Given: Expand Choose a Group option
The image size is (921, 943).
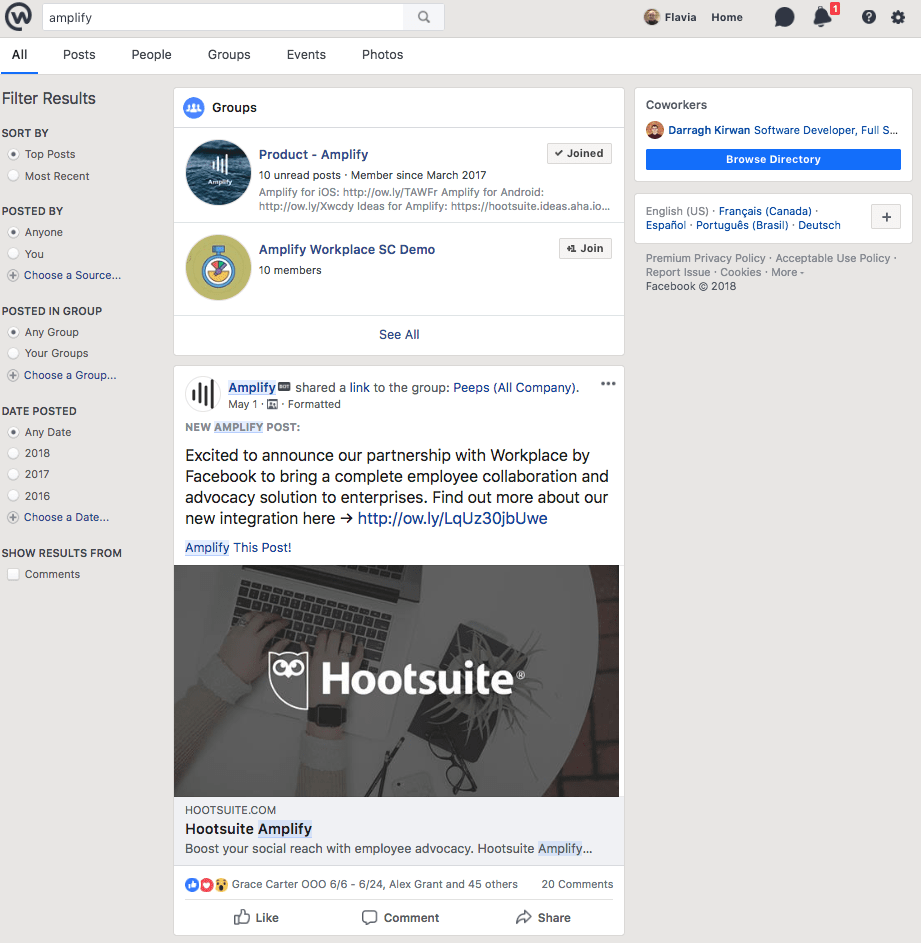Looking at the screenshot, I should (x=70, y=375).
